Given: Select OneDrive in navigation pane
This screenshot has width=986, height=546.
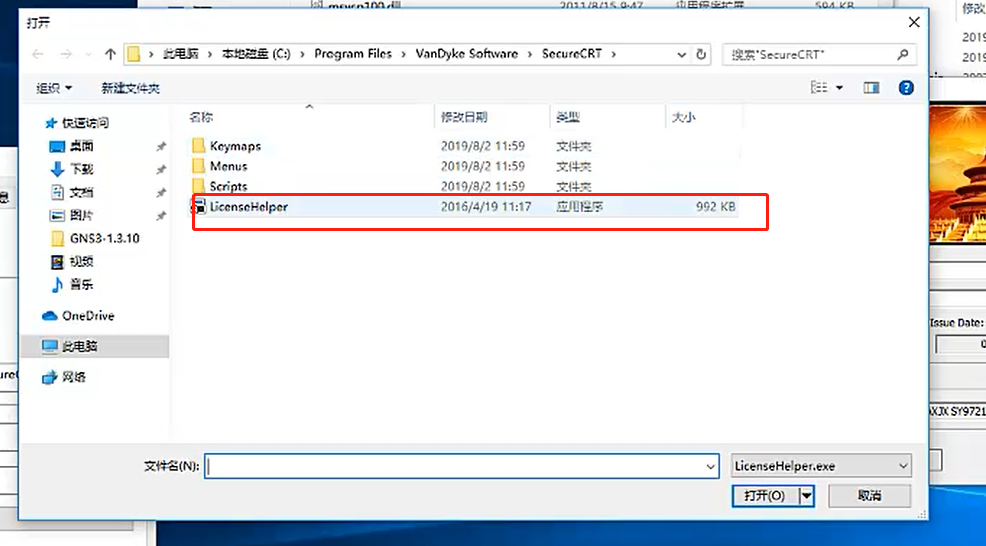Looking at the screenshot, I should [88, 316].
